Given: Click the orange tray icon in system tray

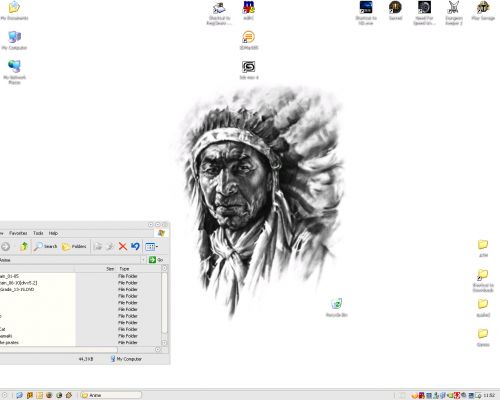Looking at the screenshot, I should (x=415, y=396).
